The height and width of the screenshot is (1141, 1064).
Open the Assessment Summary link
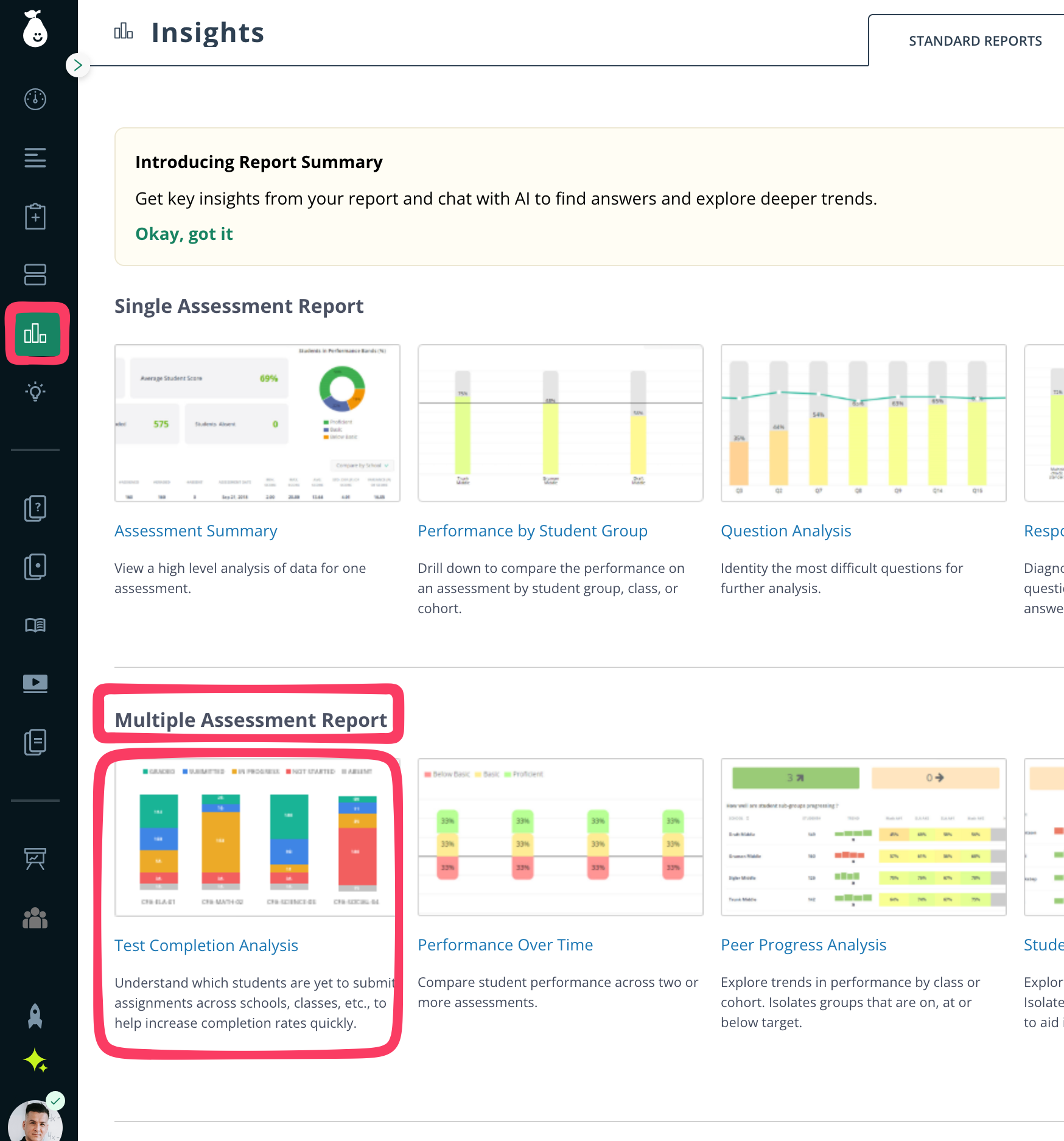pyautogui.click(x=196, y=531)
